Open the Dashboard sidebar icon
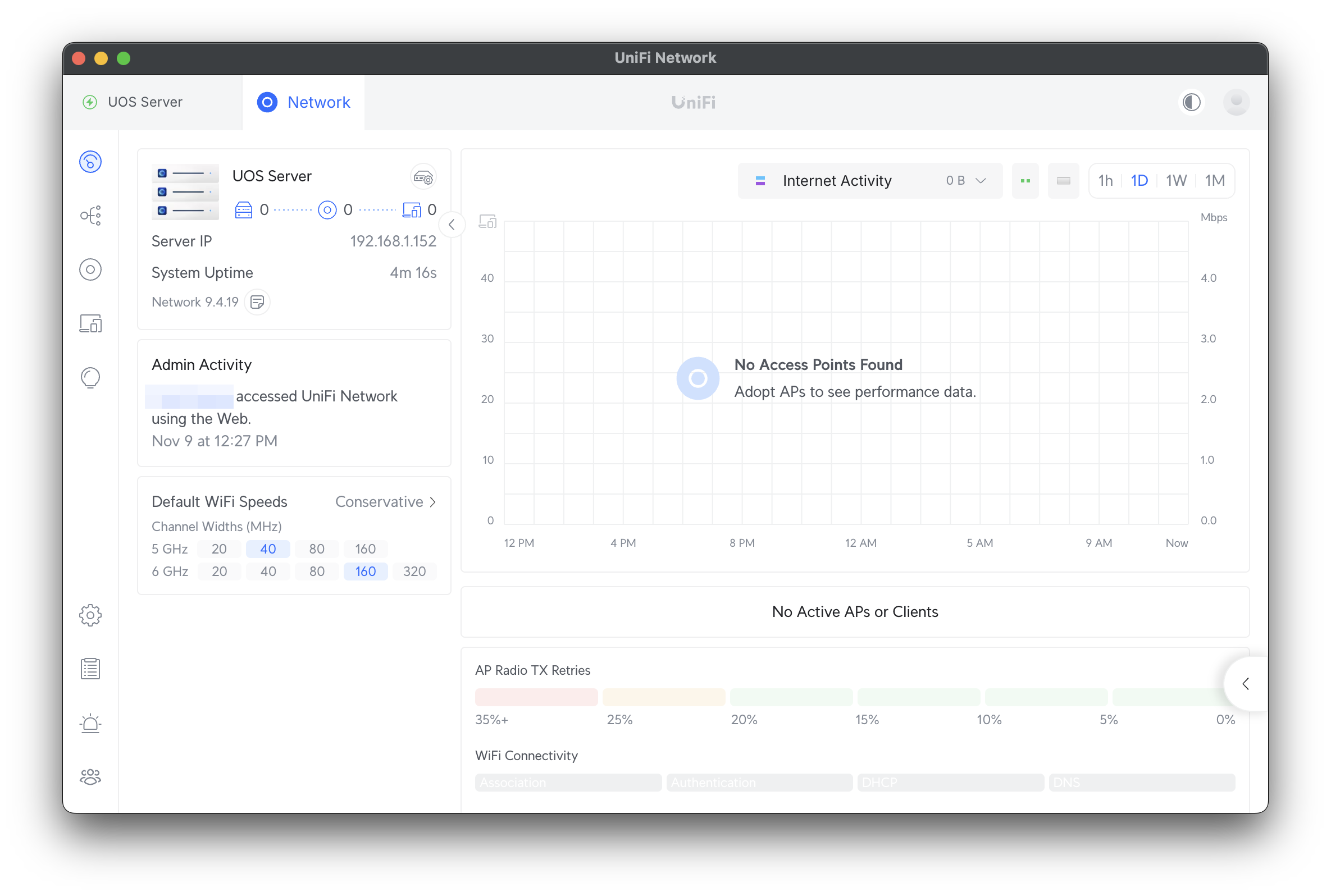1331x896 pixels. [90, 162]
